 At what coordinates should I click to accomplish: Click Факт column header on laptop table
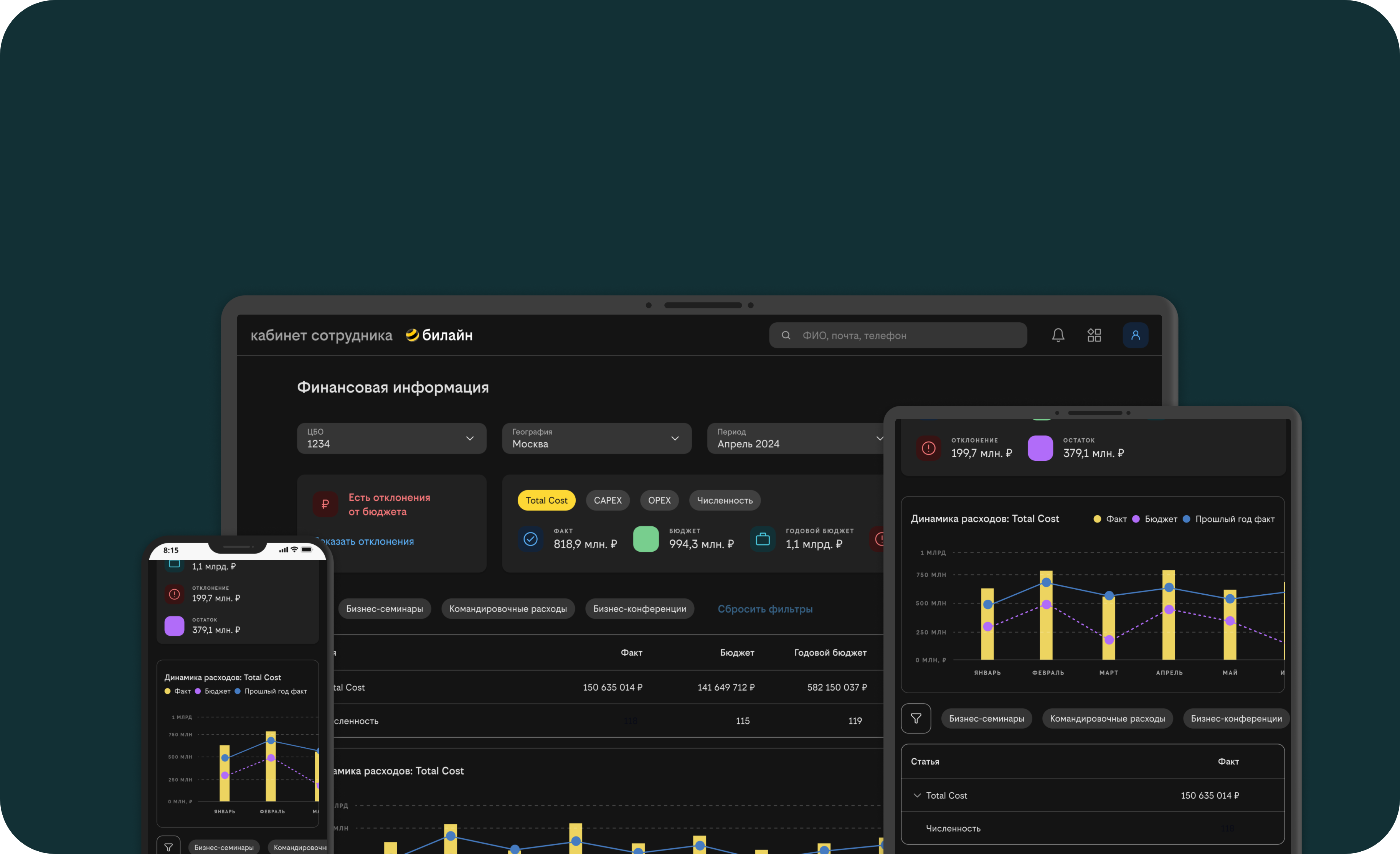pyautogui.click(x=631, y=653)
